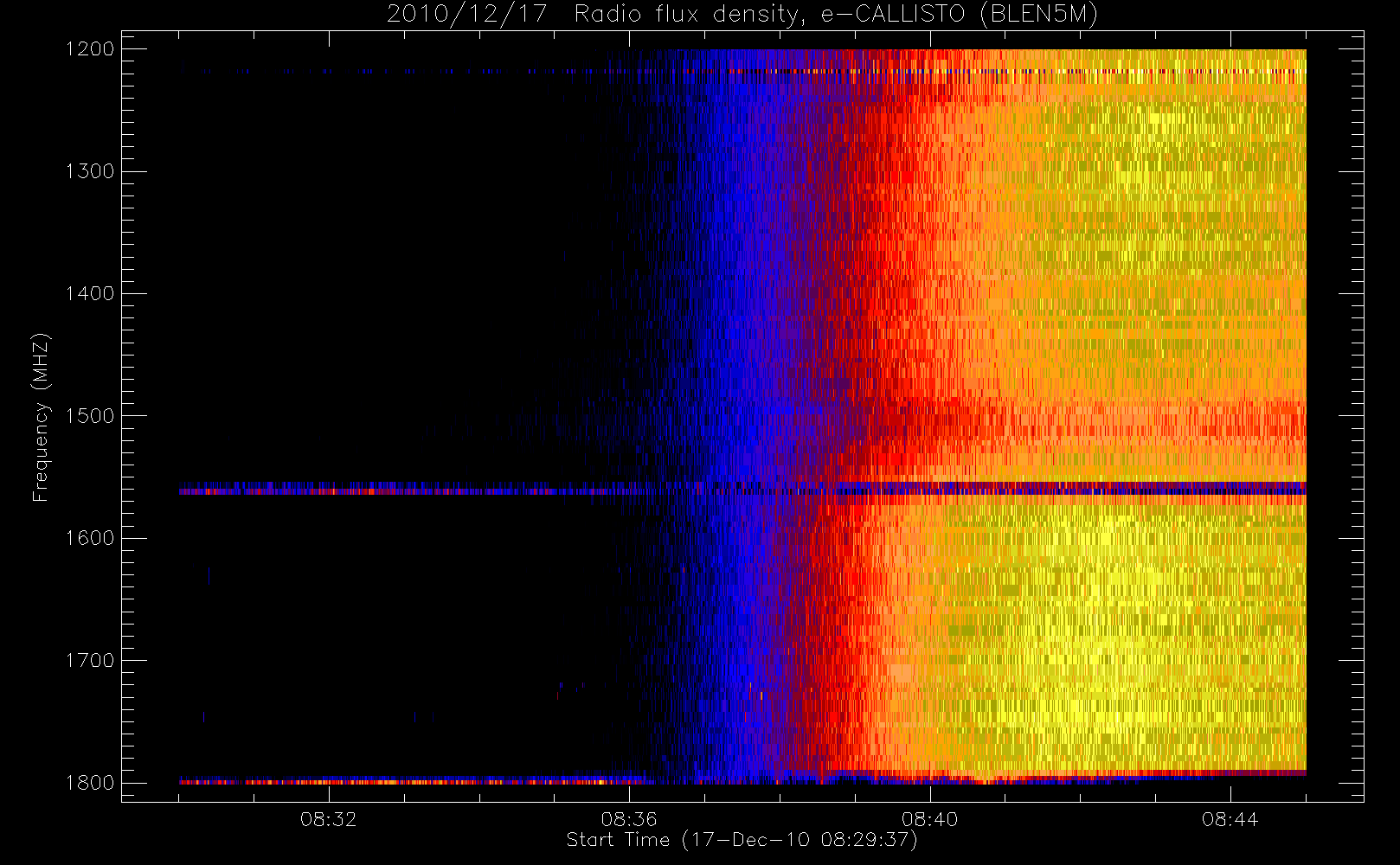Select the 1500 frequency tick label

click(x=90, y=416)
